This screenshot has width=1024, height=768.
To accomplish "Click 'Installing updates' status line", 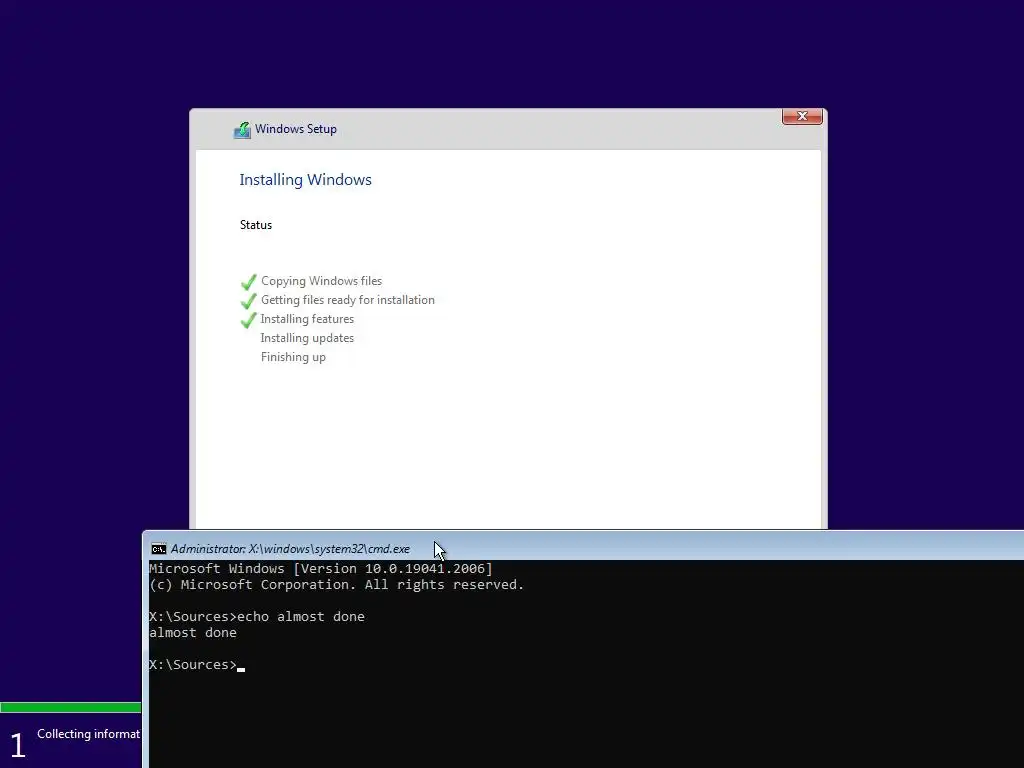I will (307, 338).
